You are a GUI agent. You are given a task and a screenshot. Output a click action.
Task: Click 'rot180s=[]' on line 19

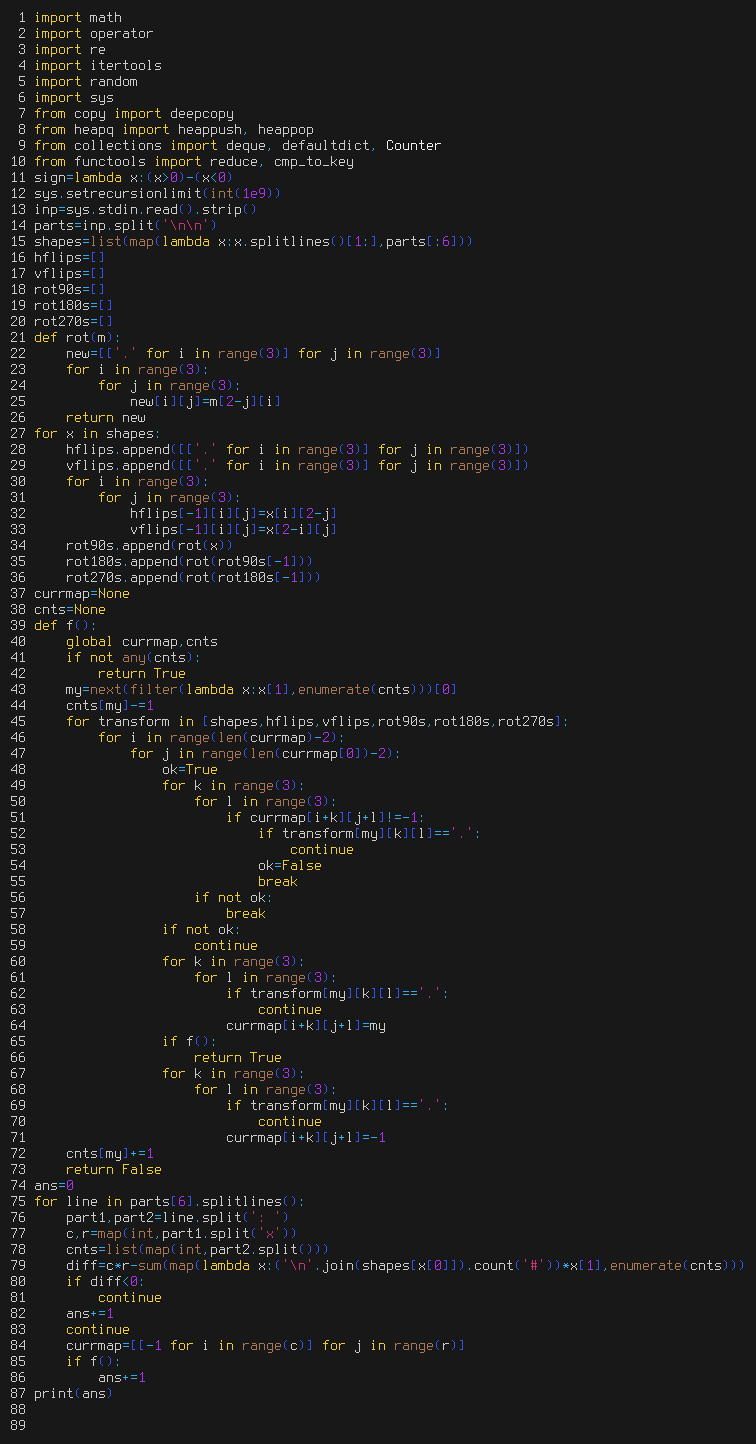coord(74,305)
